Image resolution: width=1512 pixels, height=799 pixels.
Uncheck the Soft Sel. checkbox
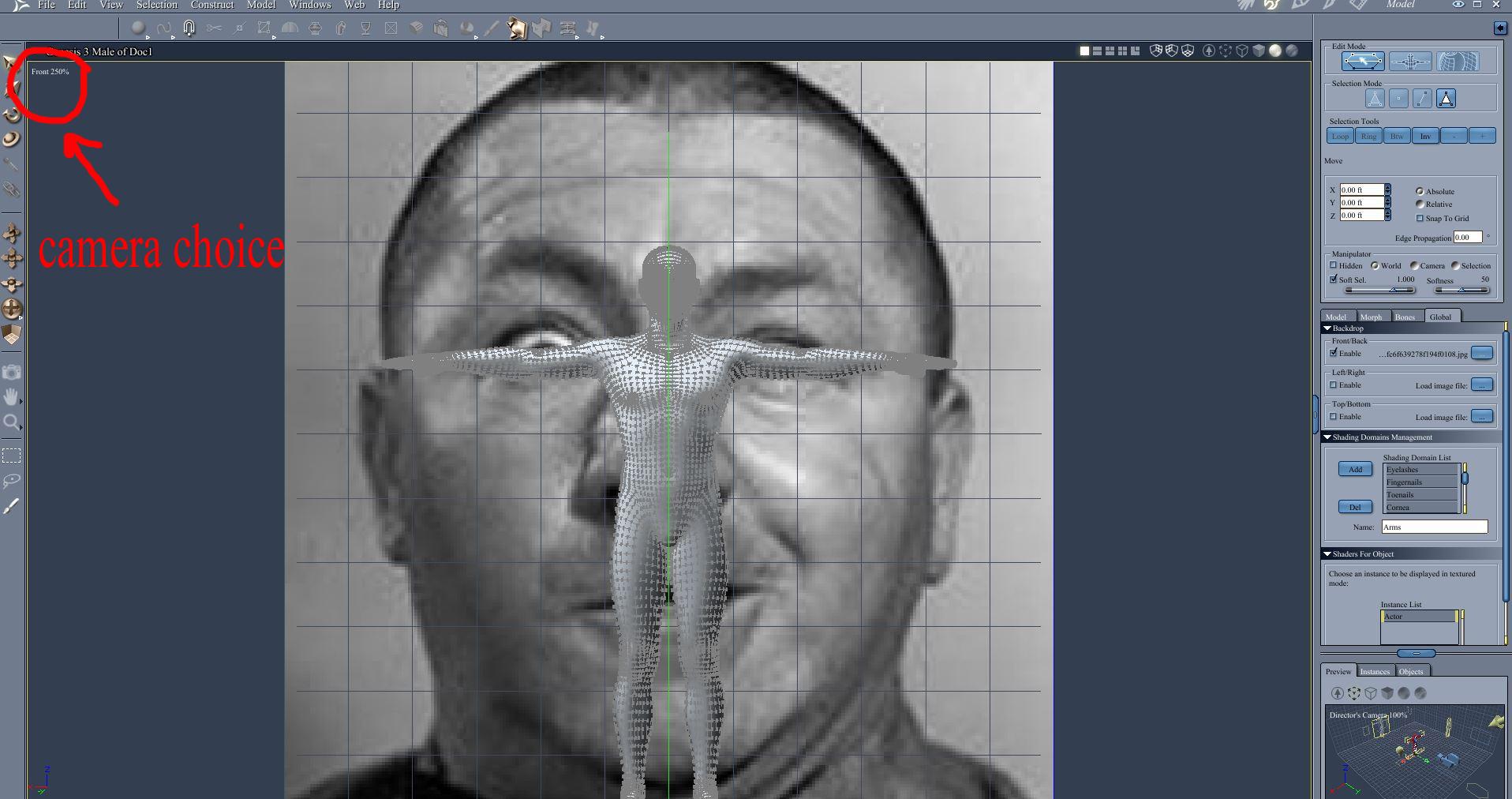(1334, 279)
